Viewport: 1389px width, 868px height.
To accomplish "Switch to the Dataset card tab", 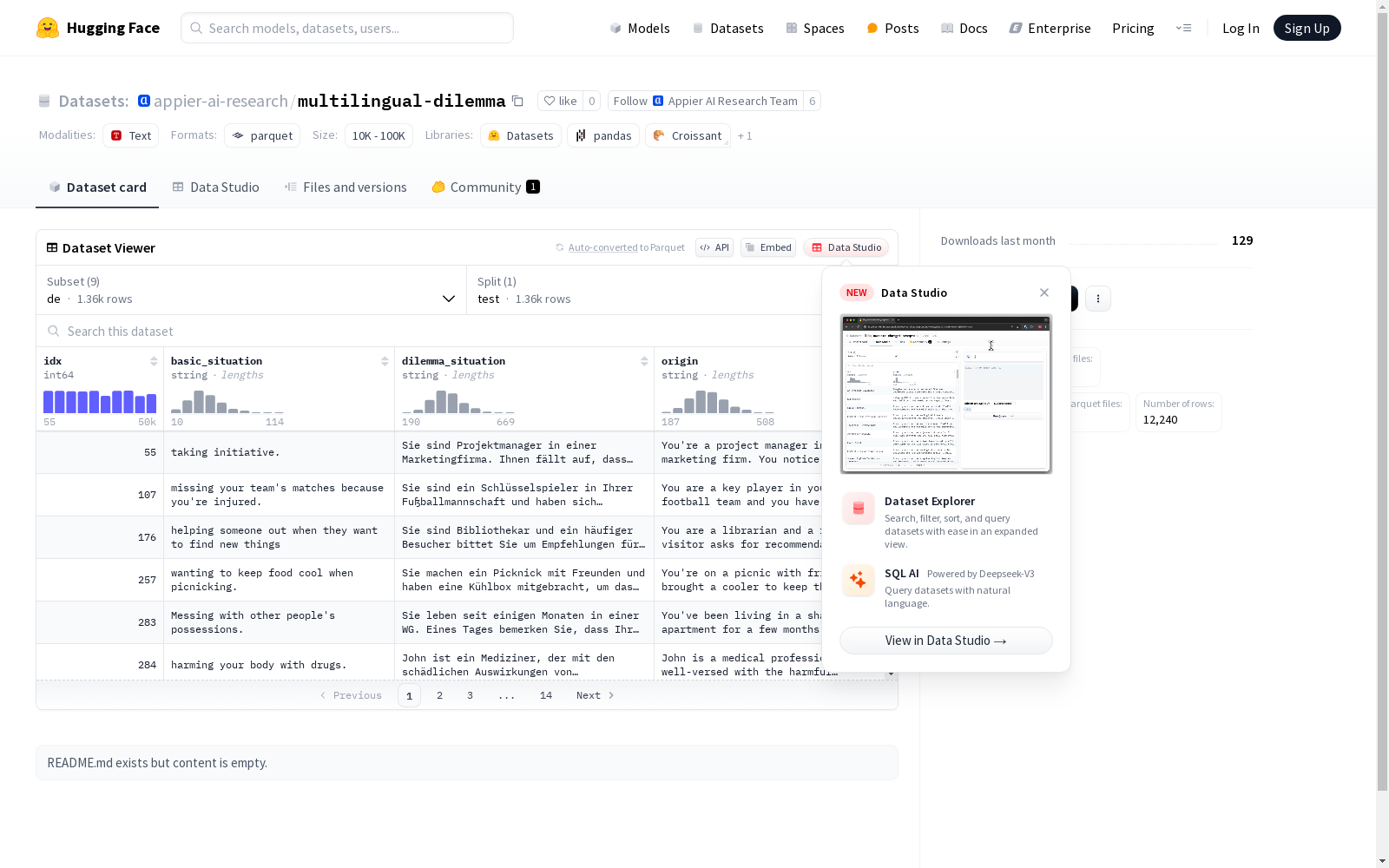I will click(97, 187).
